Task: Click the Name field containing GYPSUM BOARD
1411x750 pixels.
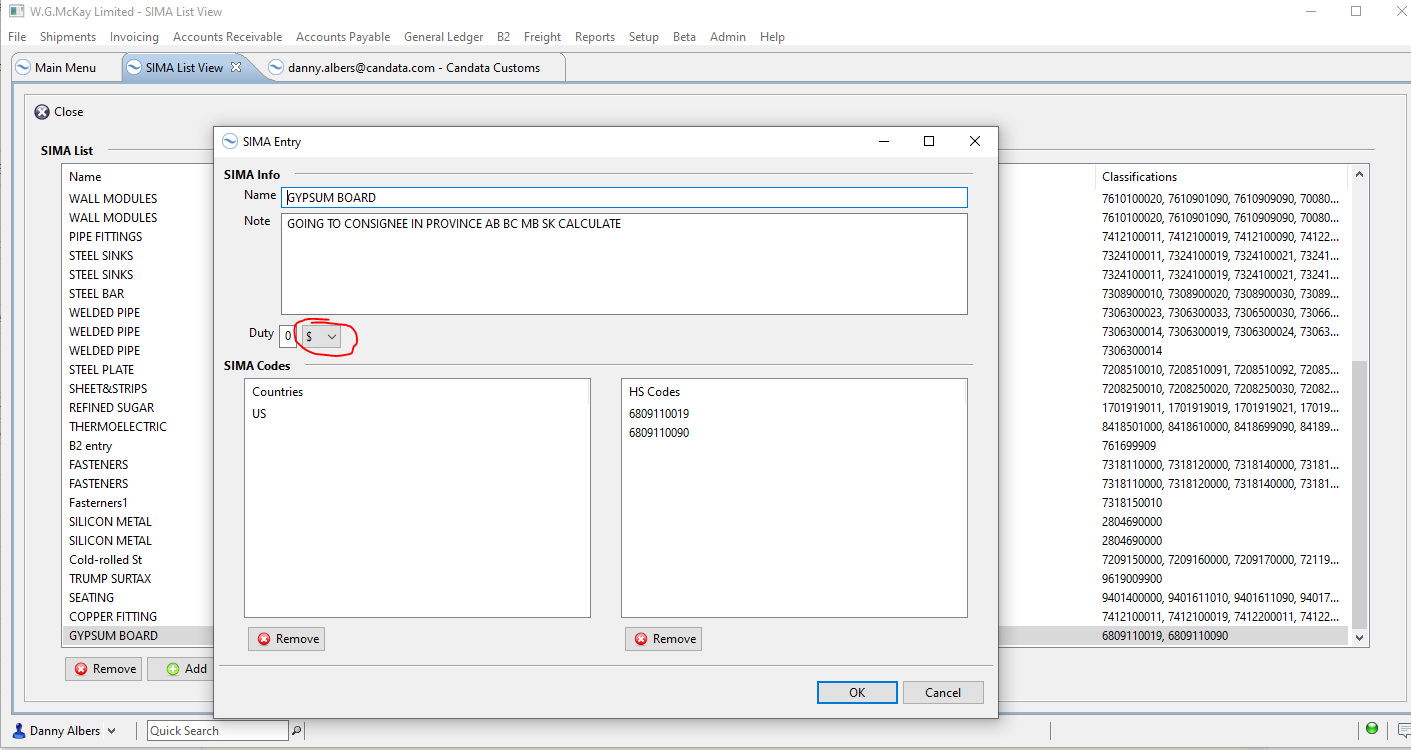Action: (x=624, y=197)
